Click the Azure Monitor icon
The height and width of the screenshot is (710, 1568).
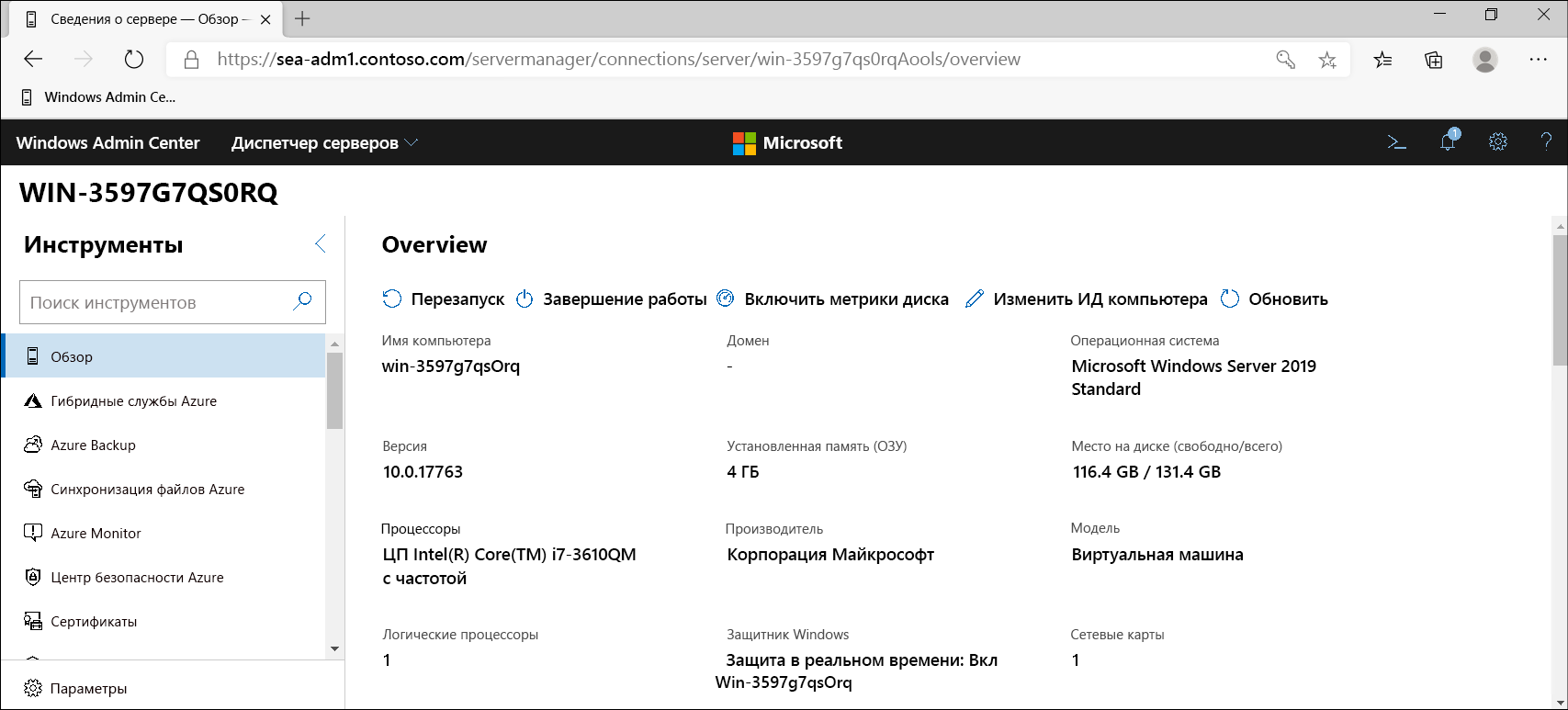pyautogui.click(x=33, y=533)
